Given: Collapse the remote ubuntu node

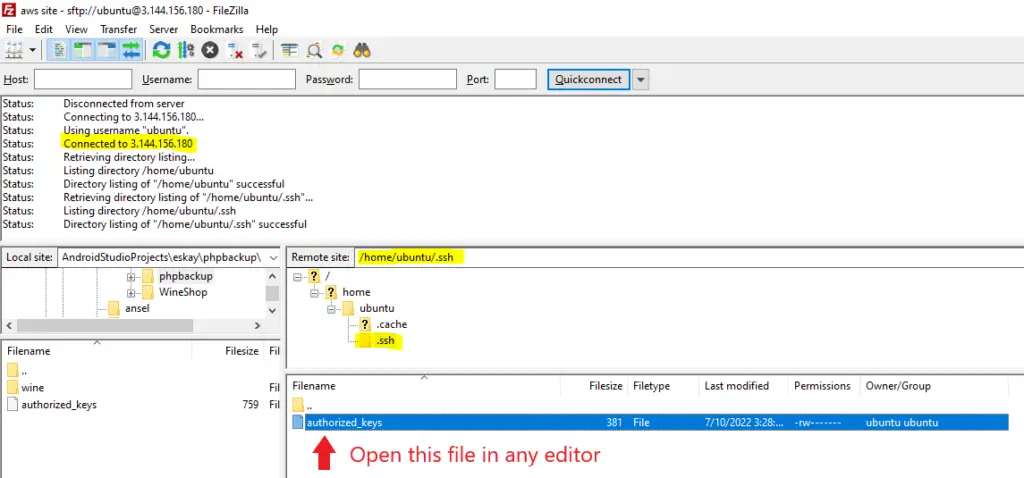Looking at the screenshot, I should pyautogui.click(x=330, y=308).
